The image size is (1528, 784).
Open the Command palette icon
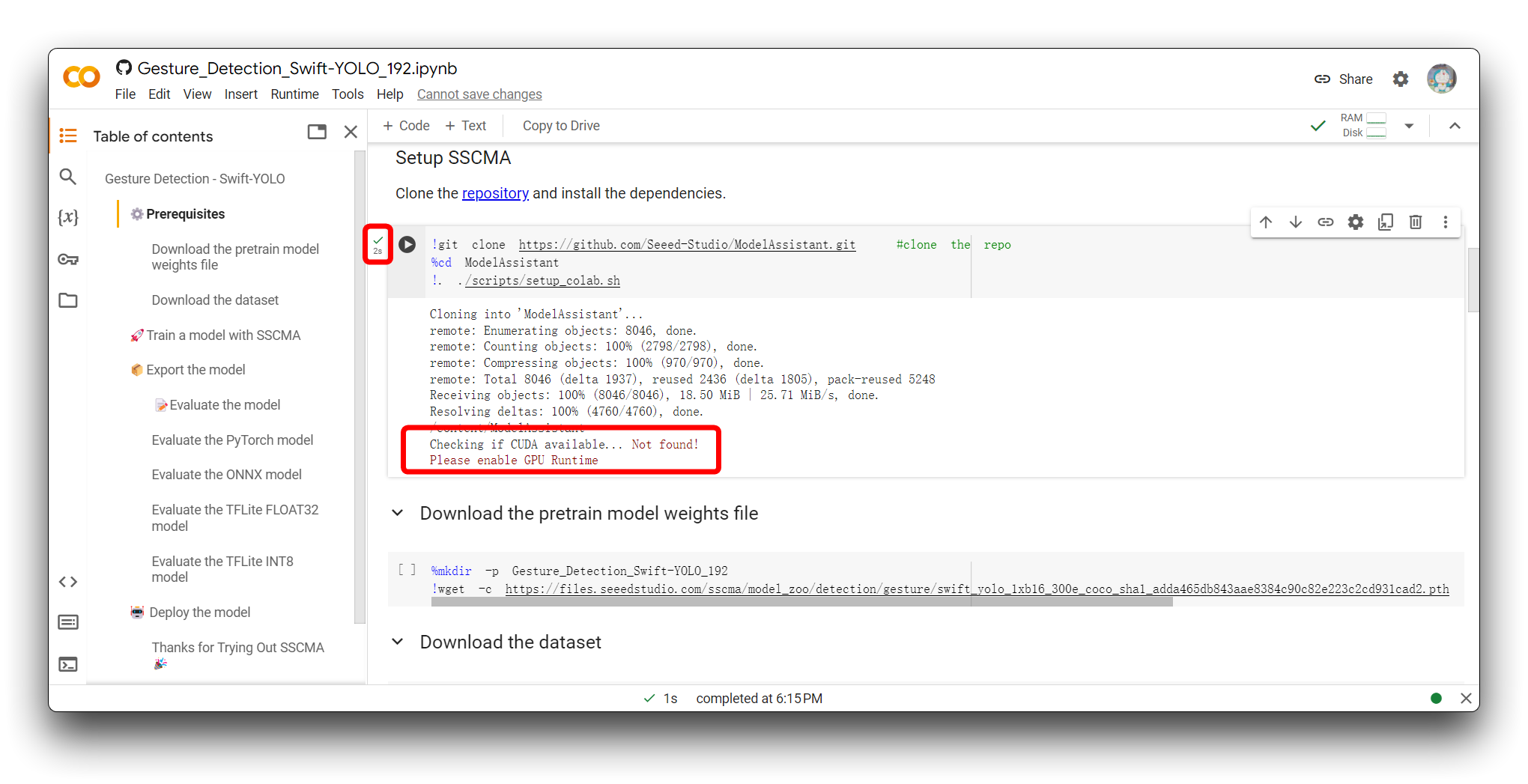coord(68,622)
